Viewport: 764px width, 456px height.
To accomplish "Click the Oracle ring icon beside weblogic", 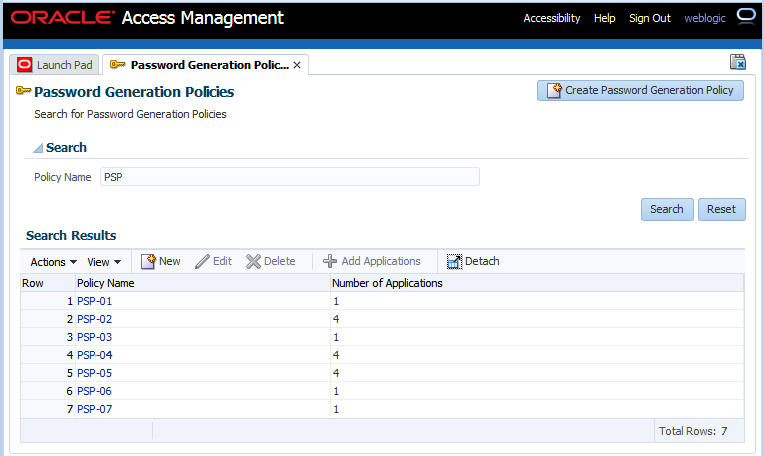I will pyautogui.click(x=745, y=16).
